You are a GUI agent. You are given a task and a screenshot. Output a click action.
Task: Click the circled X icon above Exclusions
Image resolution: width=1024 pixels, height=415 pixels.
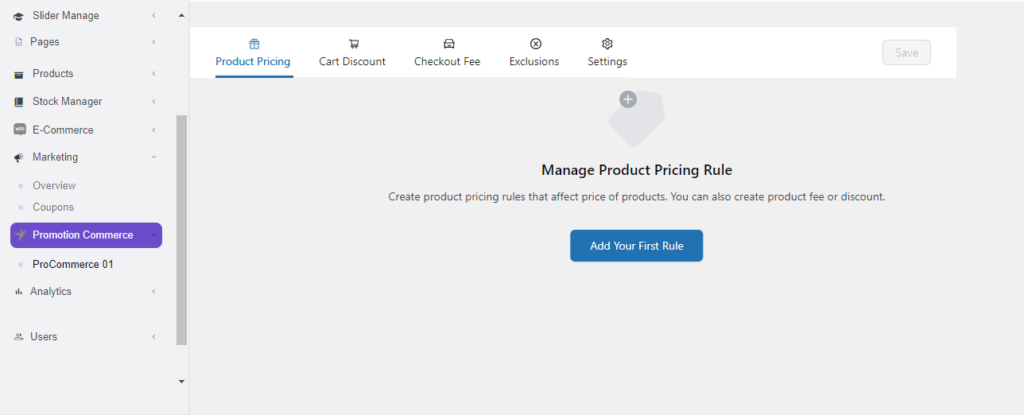pos(535,44)
